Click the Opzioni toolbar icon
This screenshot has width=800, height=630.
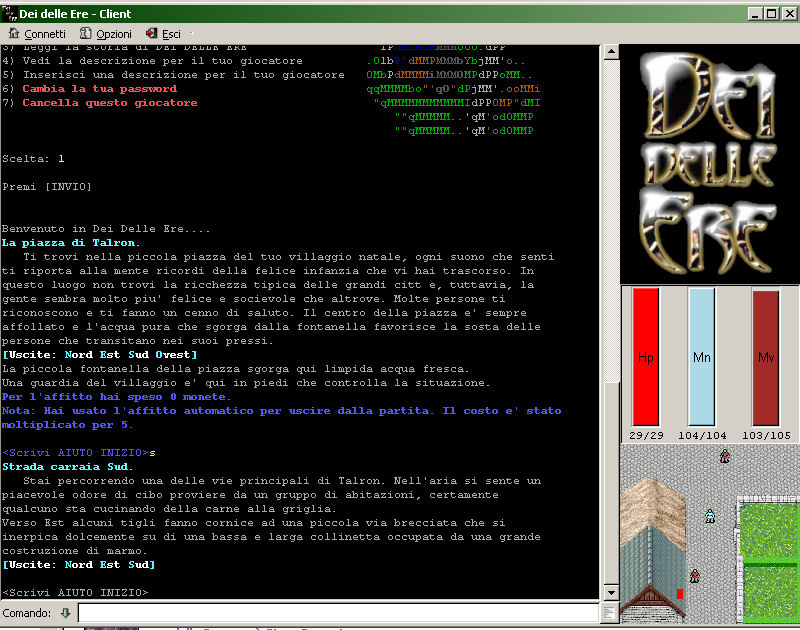click(86, 33)
